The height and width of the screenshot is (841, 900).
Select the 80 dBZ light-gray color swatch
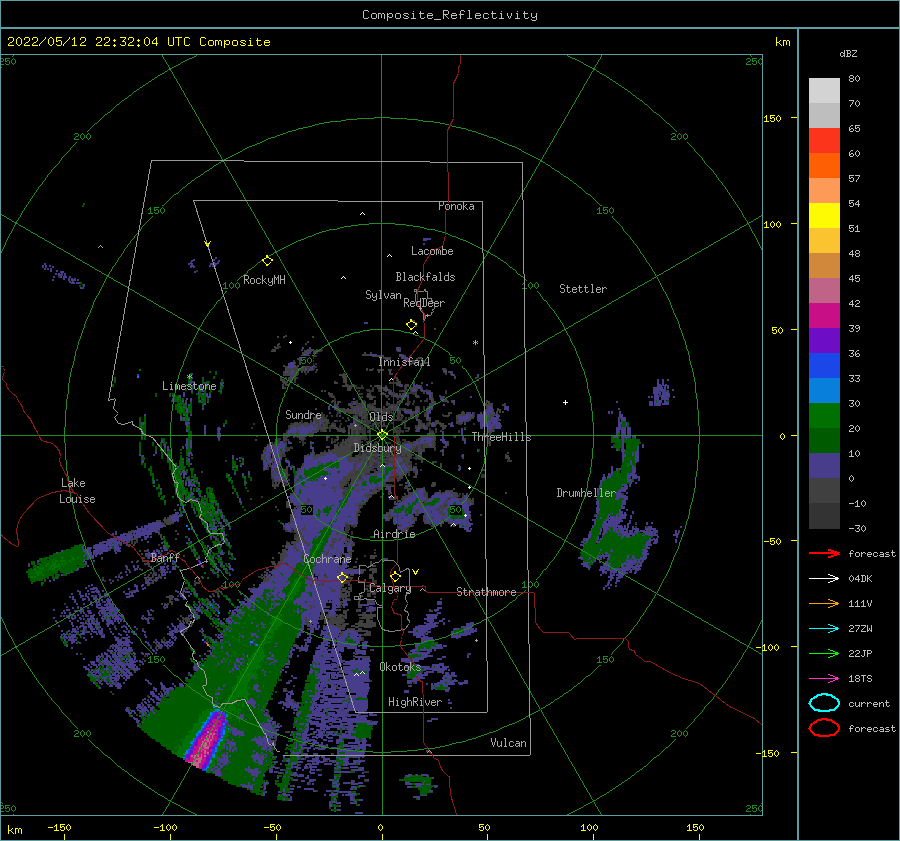pos(824,90)
